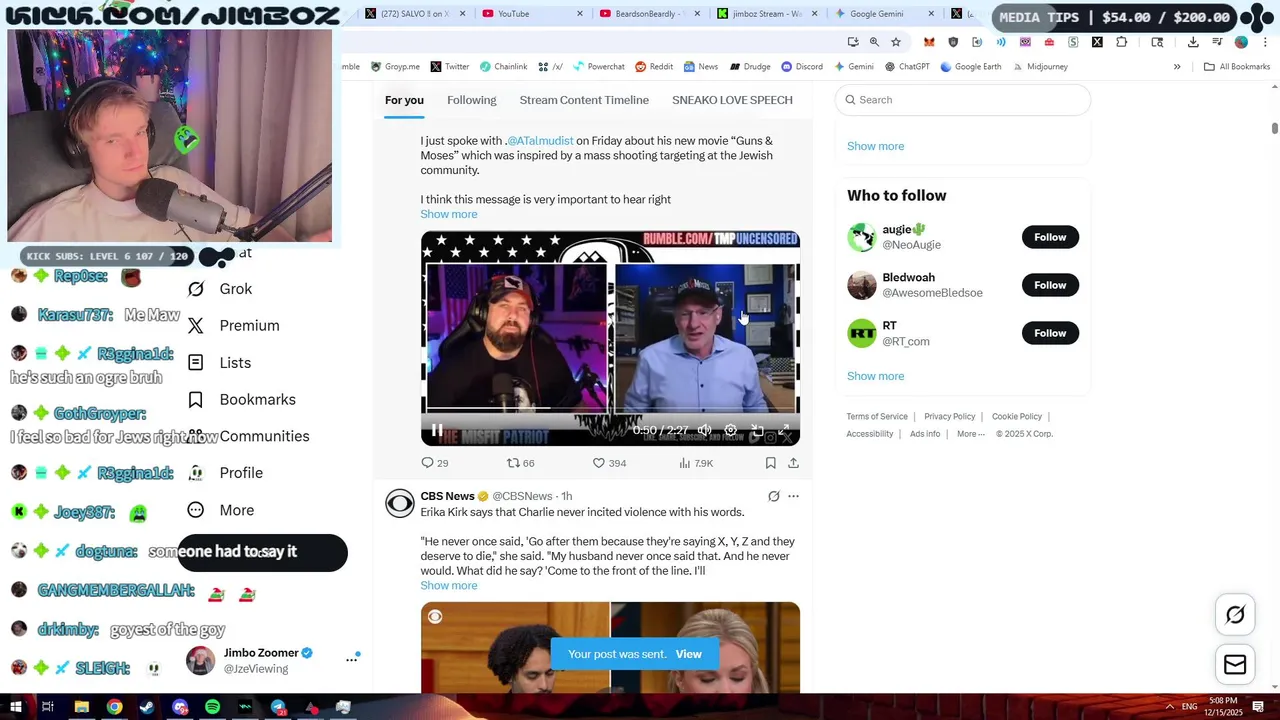
Task: Share the Guns & Moses video post
Action: tap(793, 463)
